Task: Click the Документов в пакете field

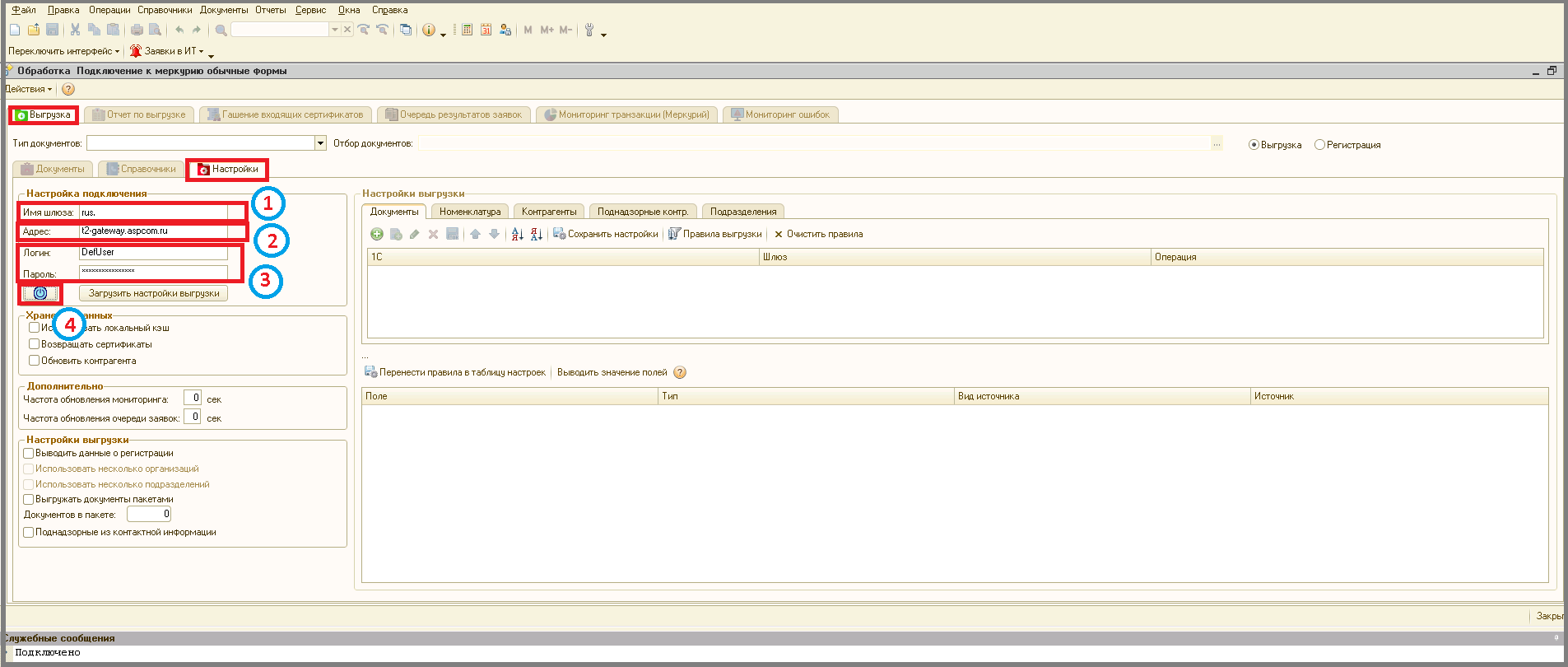Action: tap(149, 514)
